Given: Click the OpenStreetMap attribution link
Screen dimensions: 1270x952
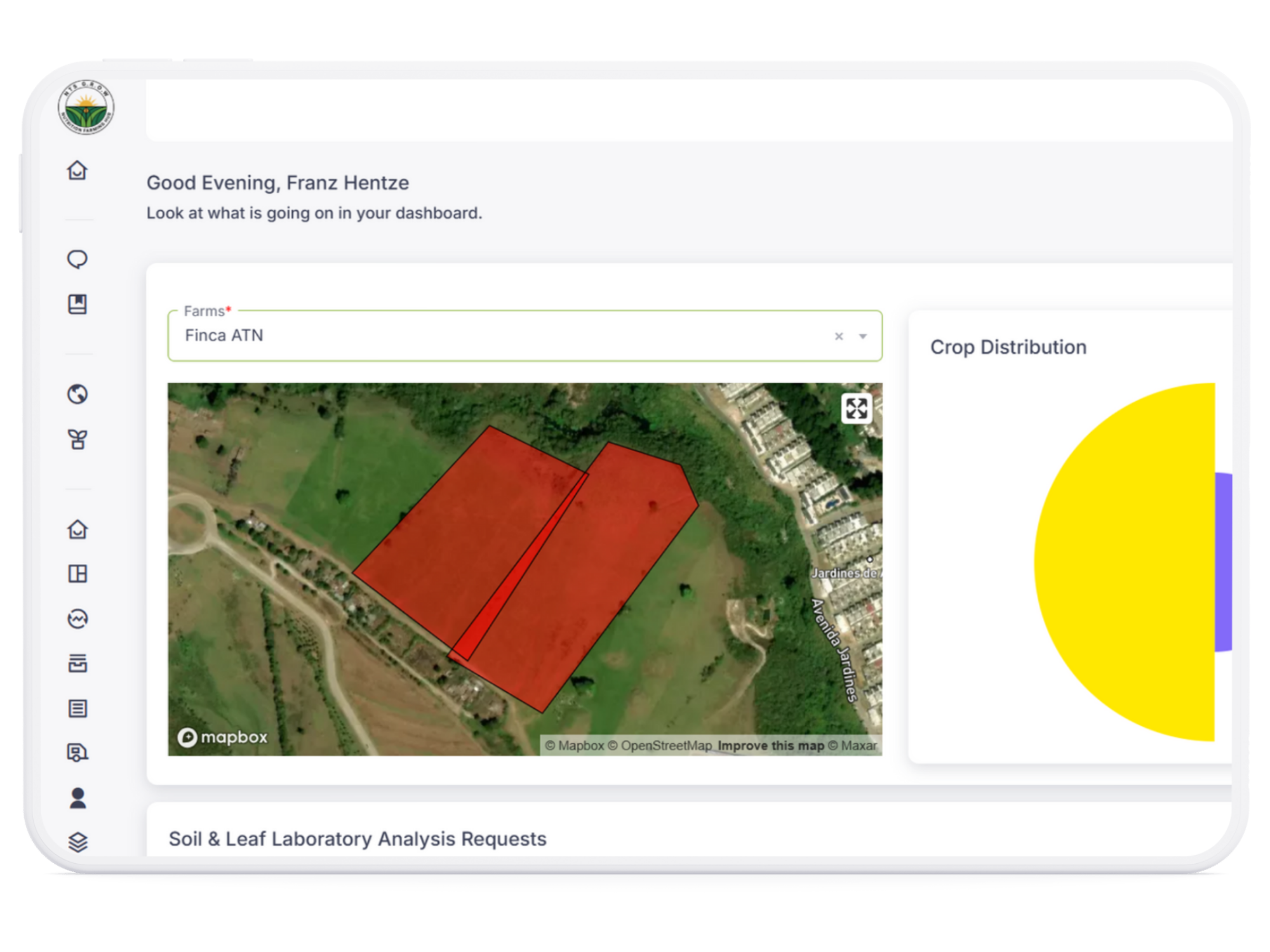Looking at the screenshot, I should tap(664, 746).
